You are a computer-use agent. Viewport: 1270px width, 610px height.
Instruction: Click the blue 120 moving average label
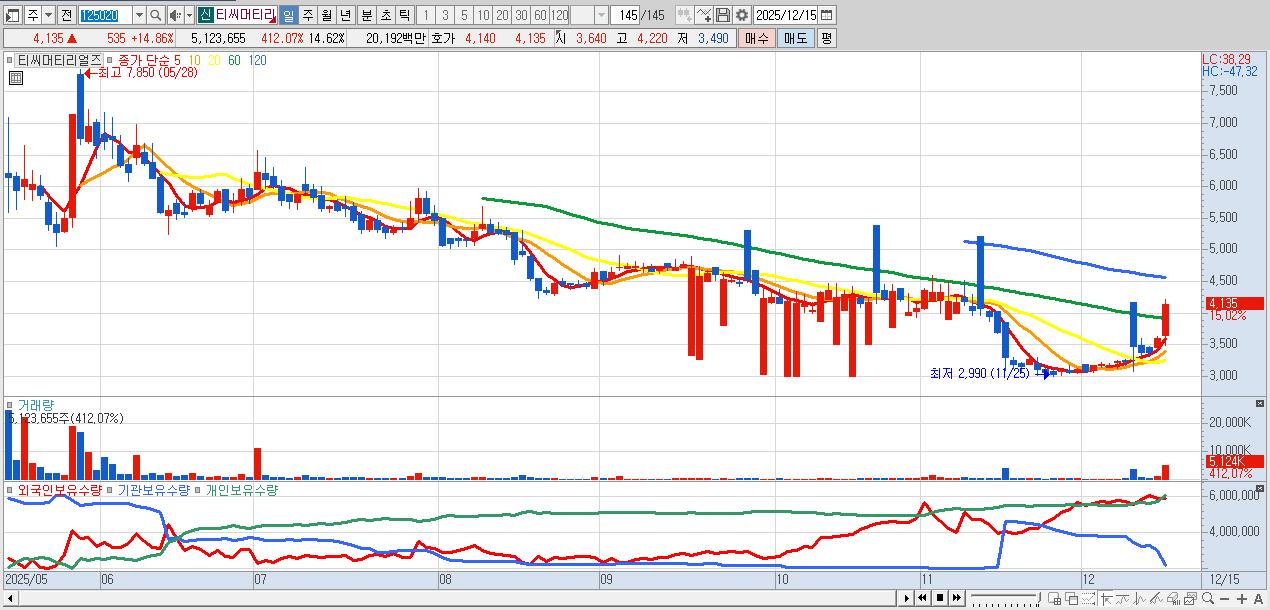[257, 60]
